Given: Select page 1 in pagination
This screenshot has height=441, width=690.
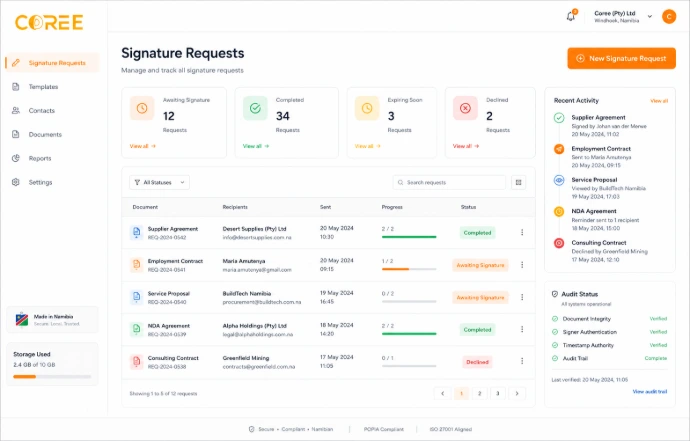Looking at the screenshot, I should pos(461,393).
